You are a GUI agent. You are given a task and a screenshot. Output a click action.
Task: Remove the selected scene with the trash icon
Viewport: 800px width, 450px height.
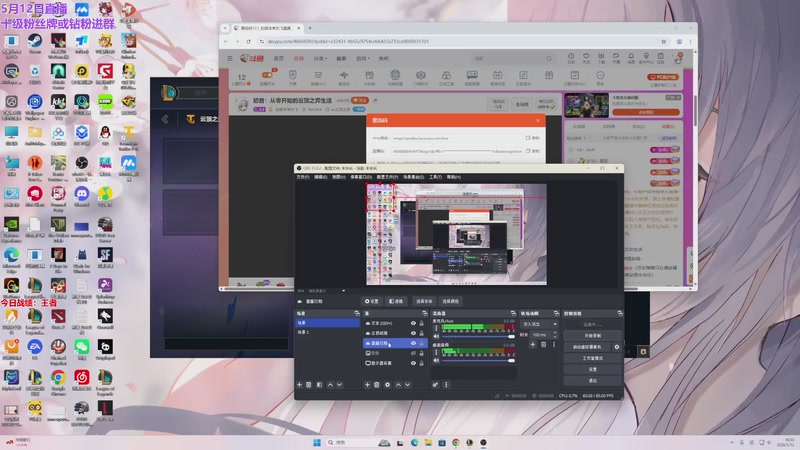tap(309, 385)
